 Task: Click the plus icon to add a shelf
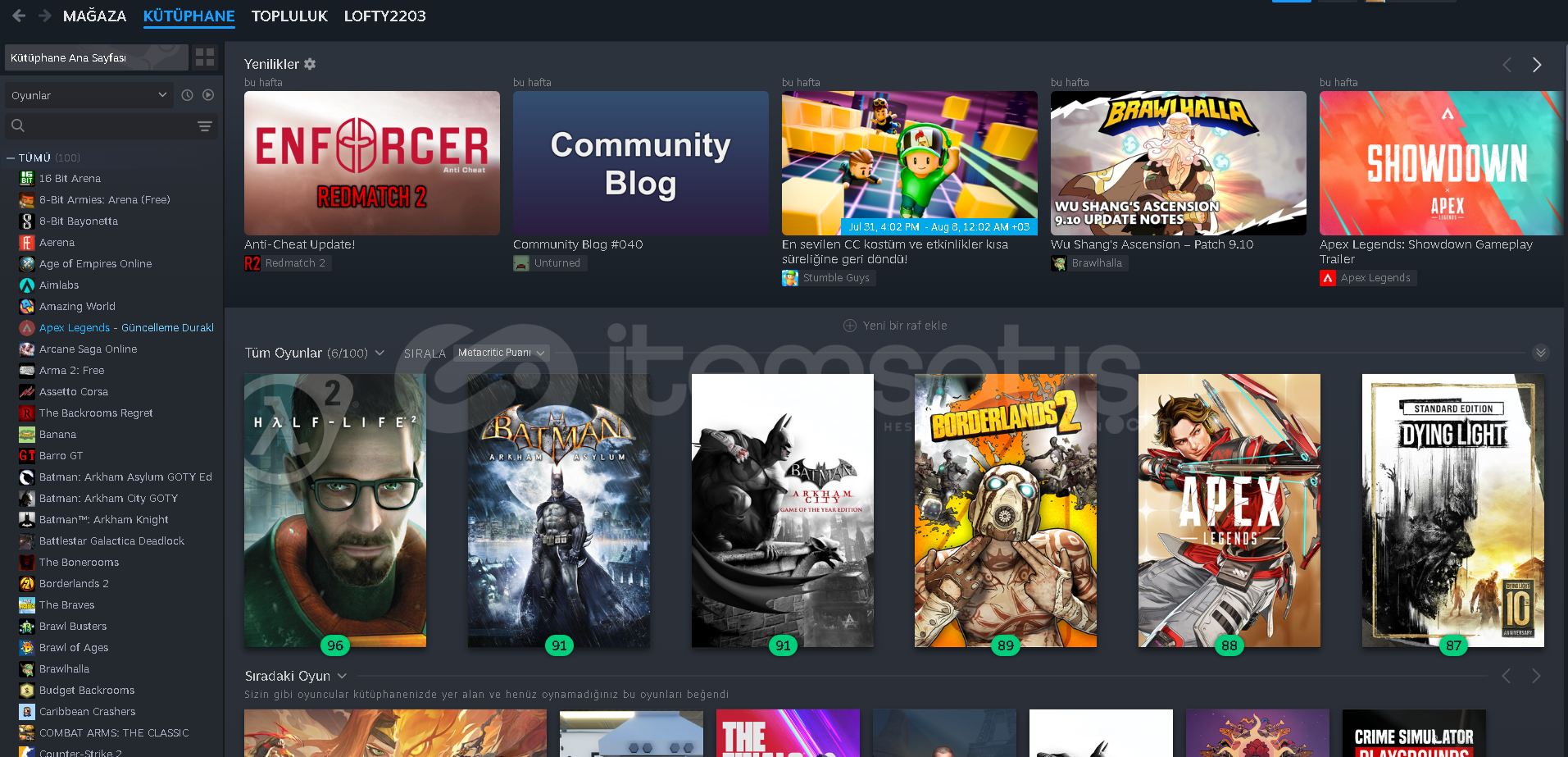[850, 326]
